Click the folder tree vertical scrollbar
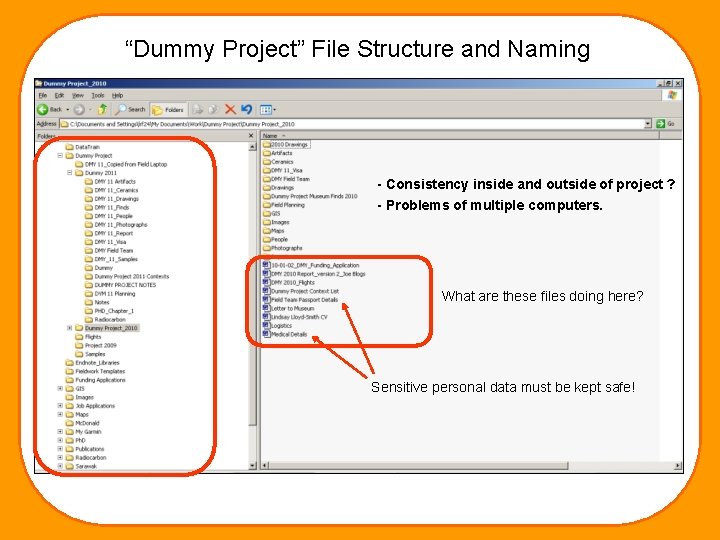The height and width of the screenshot is (540, 720). (x=253, y=306)
